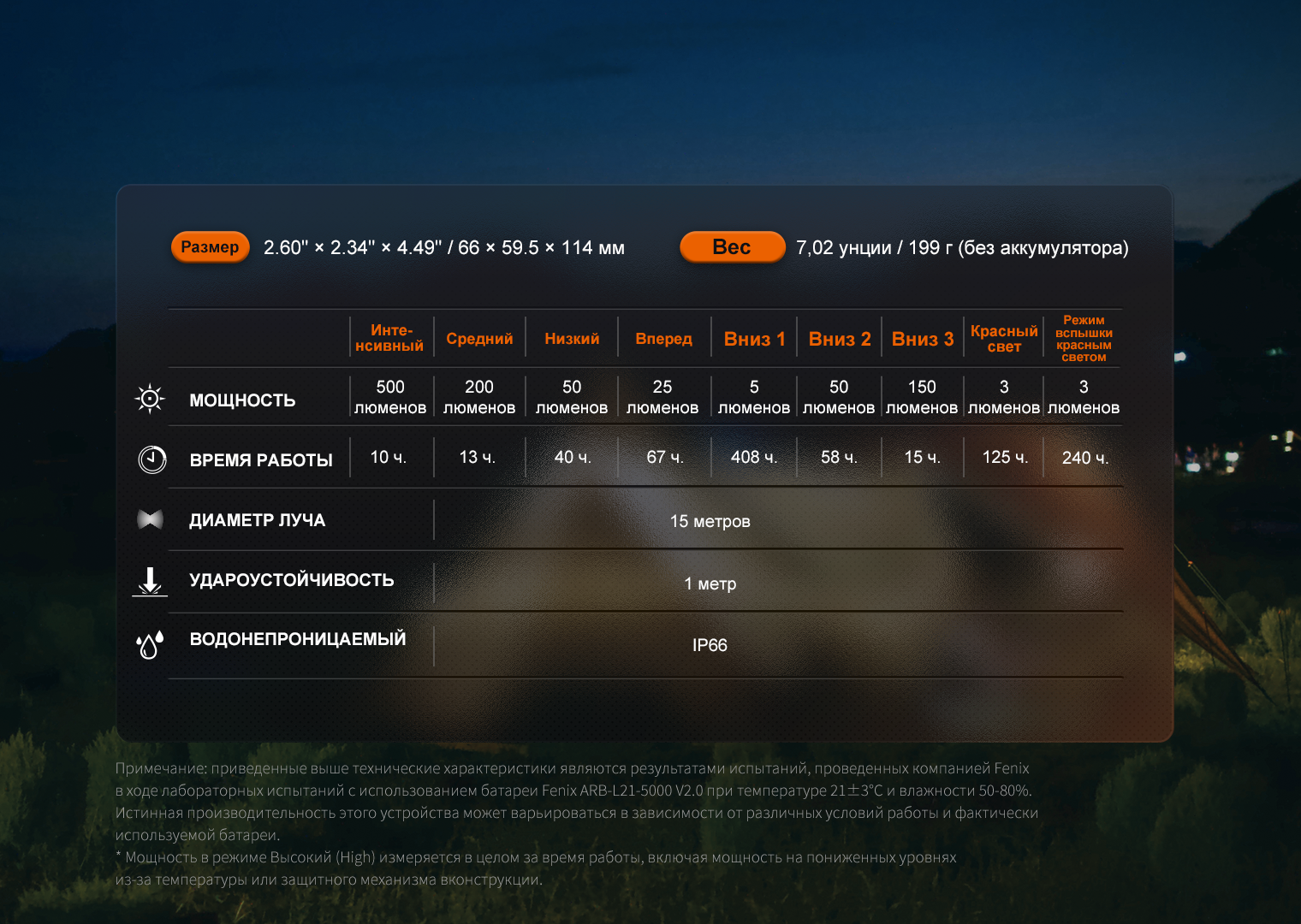The height and width of the screenshot is (924, 1301).
Task: Select the Низкий mode header
Action: click(x=572, y=339)
